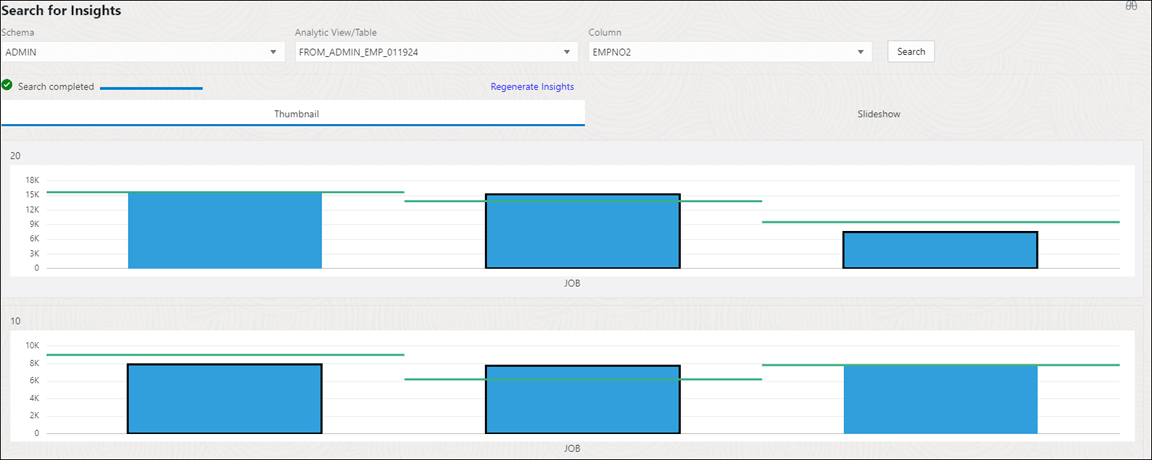Click the first bar in the top chart

(225, 230)
